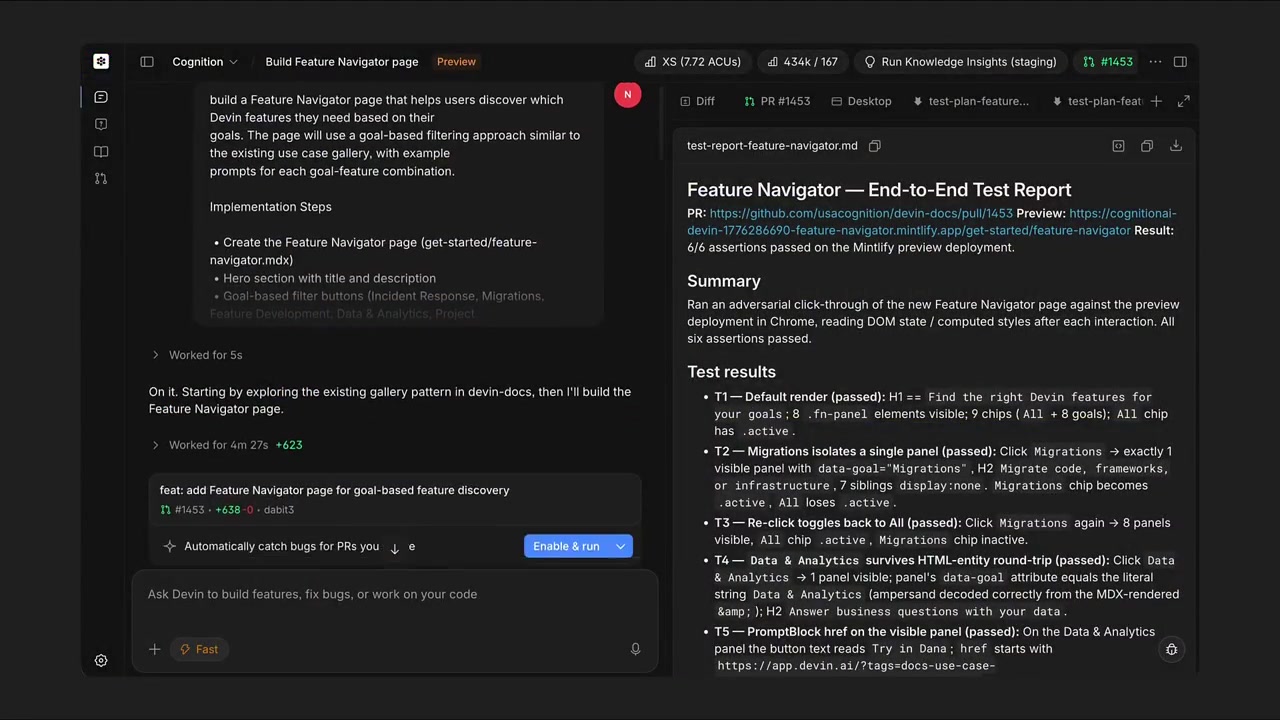
Task: Switch to the Diff tab
Action: [697, 101]
